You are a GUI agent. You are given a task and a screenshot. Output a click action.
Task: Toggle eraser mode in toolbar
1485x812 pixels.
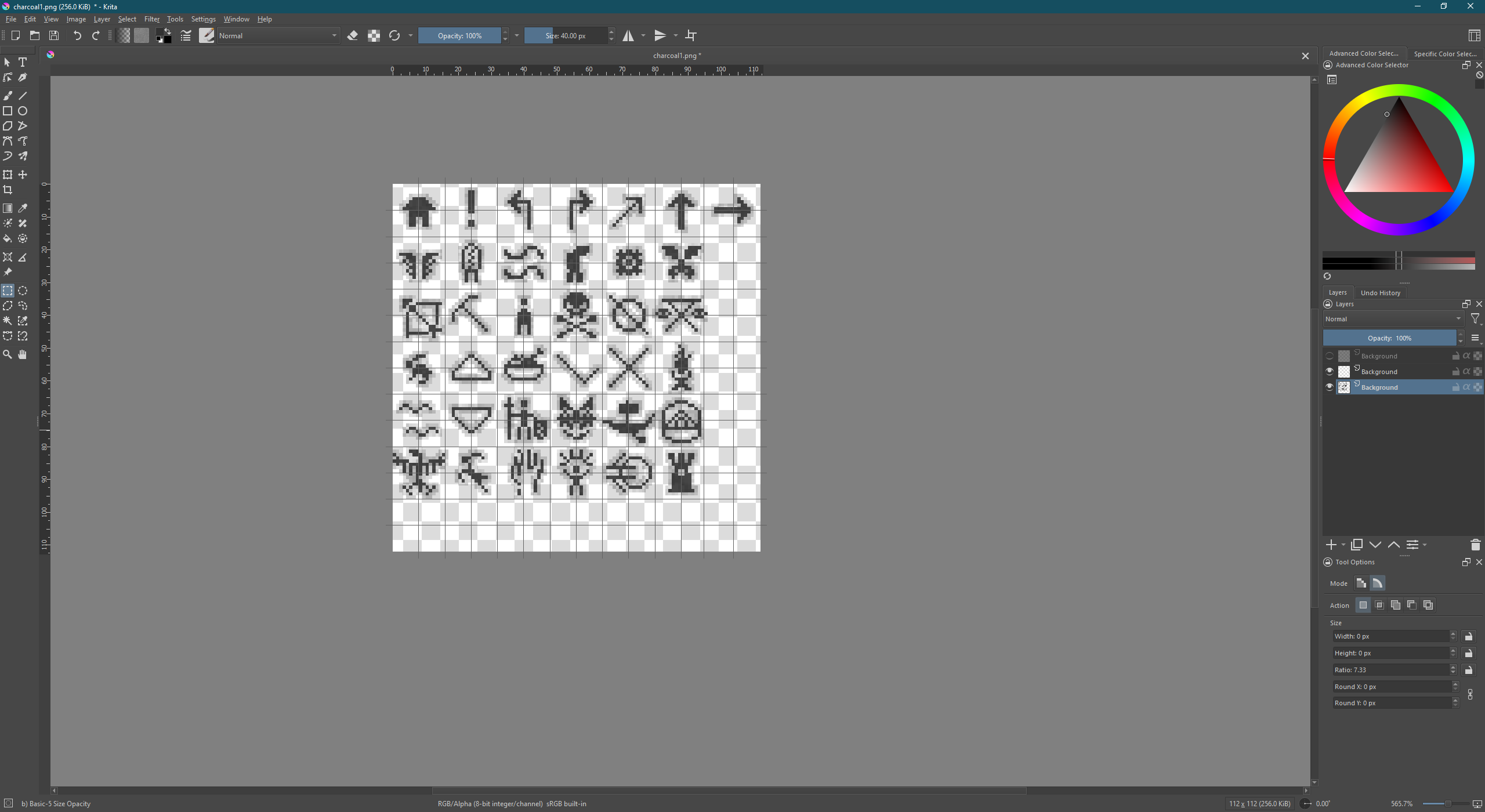pyautogui.click(x=352, y=35)
